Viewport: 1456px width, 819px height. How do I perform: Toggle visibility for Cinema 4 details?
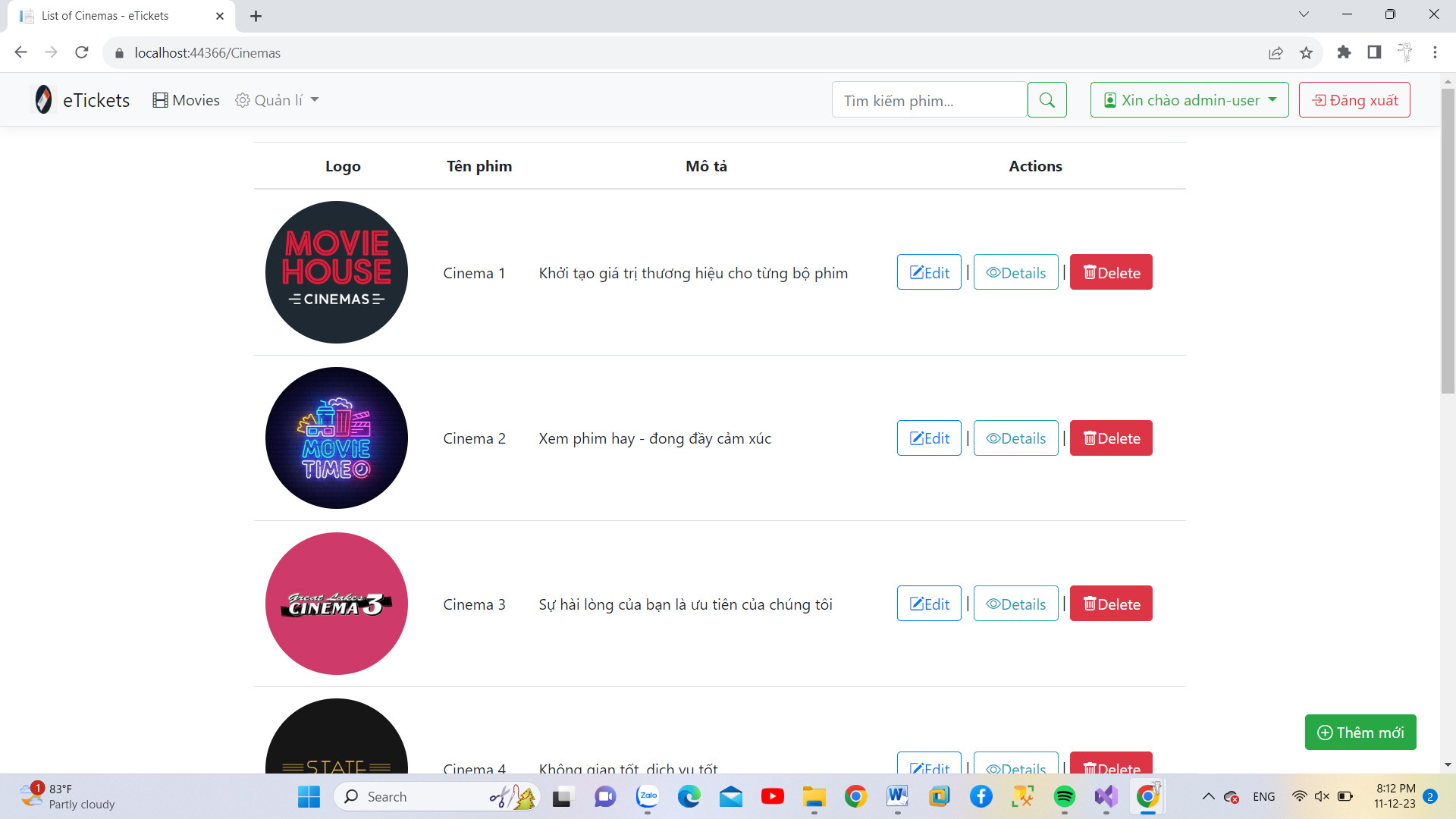click(x=1016, y=766)
